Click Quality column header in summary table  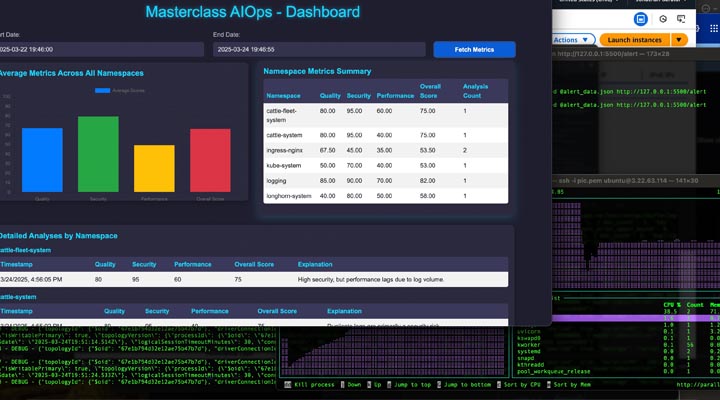coord(330,96)
